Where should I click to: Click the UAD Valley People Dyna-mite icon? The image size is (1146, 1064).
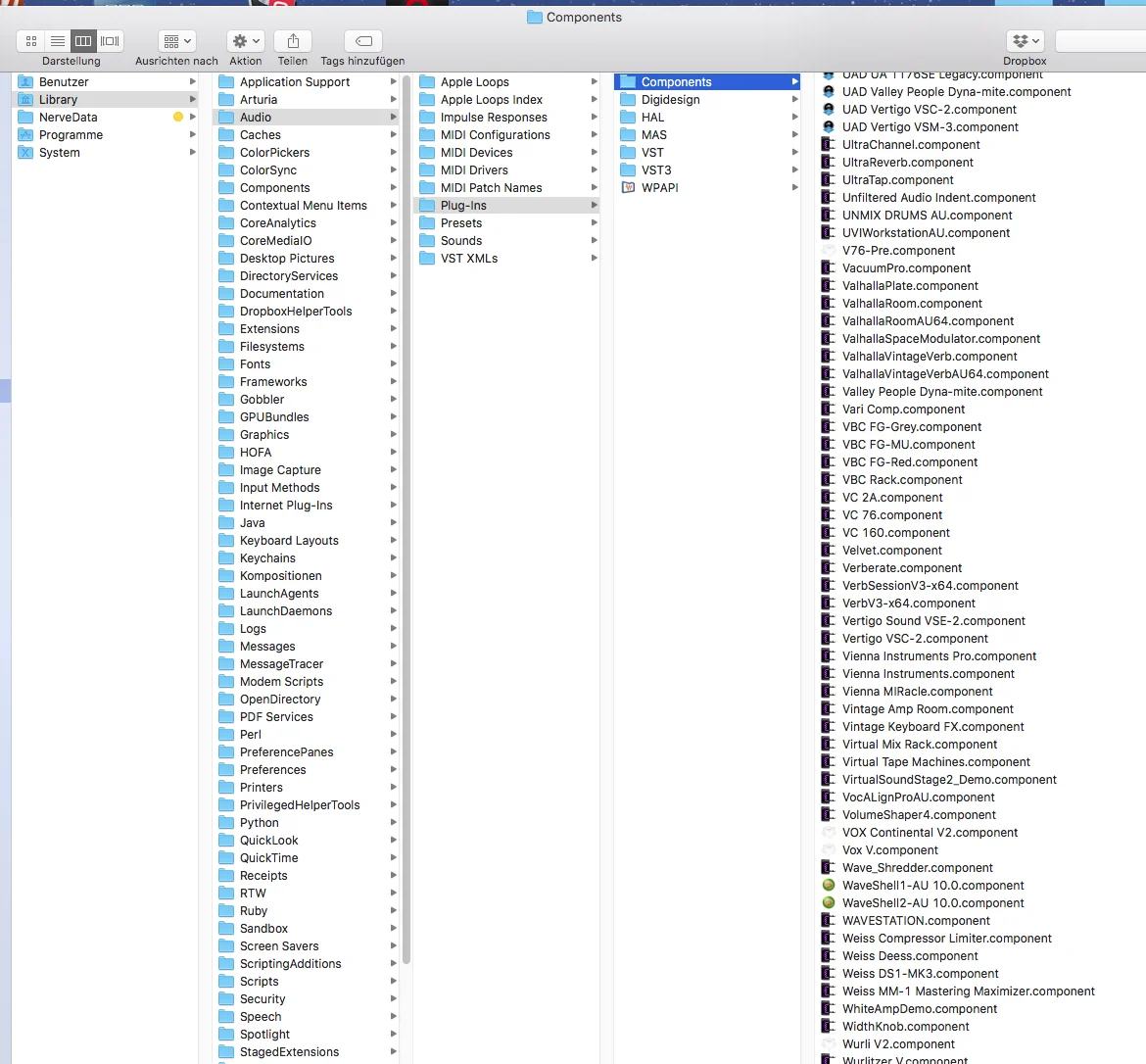828,91
